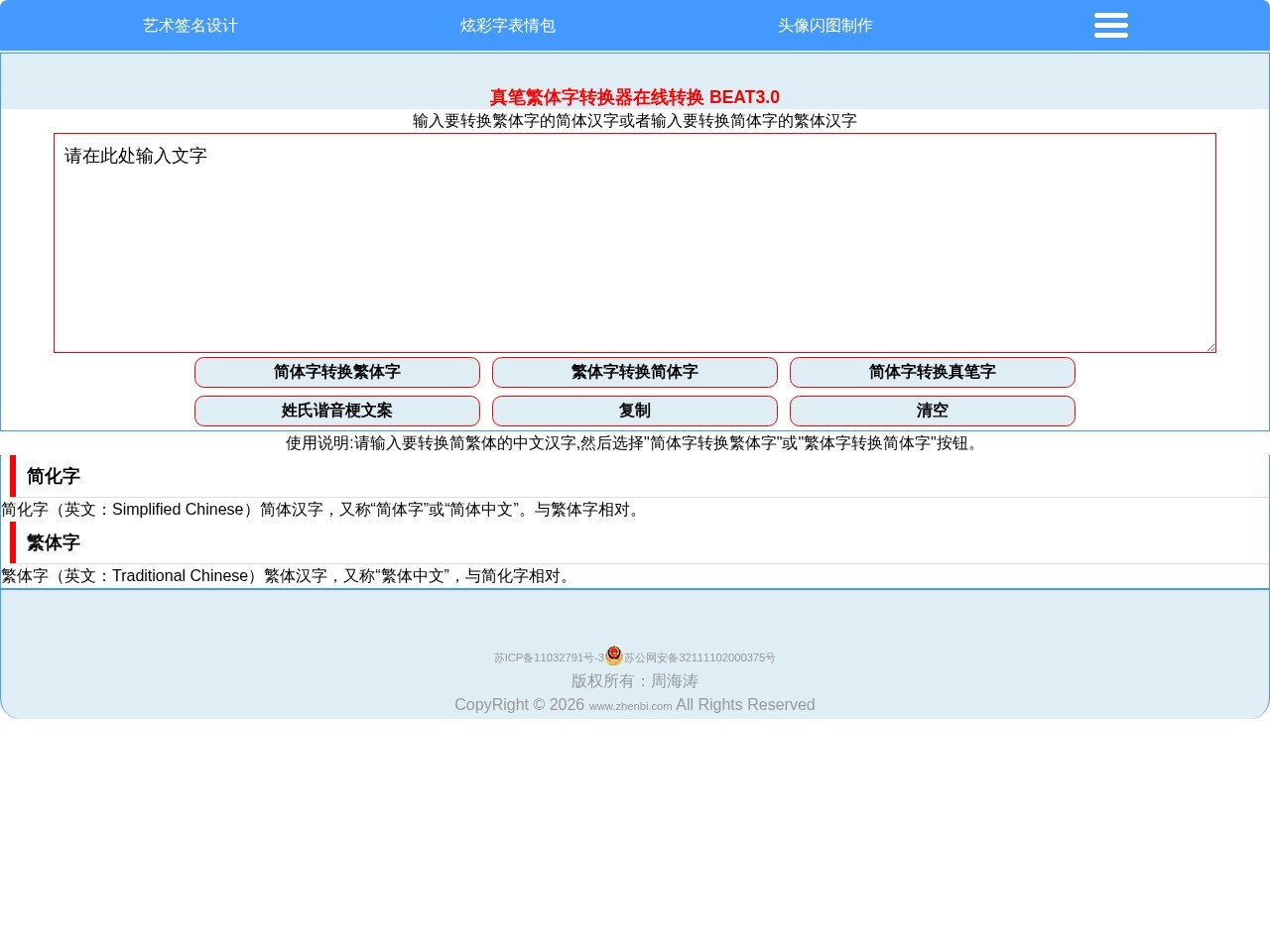Click the 繁体字 section heading
1270x952 pixels.
pyautogui.click(x=54, y=542)
